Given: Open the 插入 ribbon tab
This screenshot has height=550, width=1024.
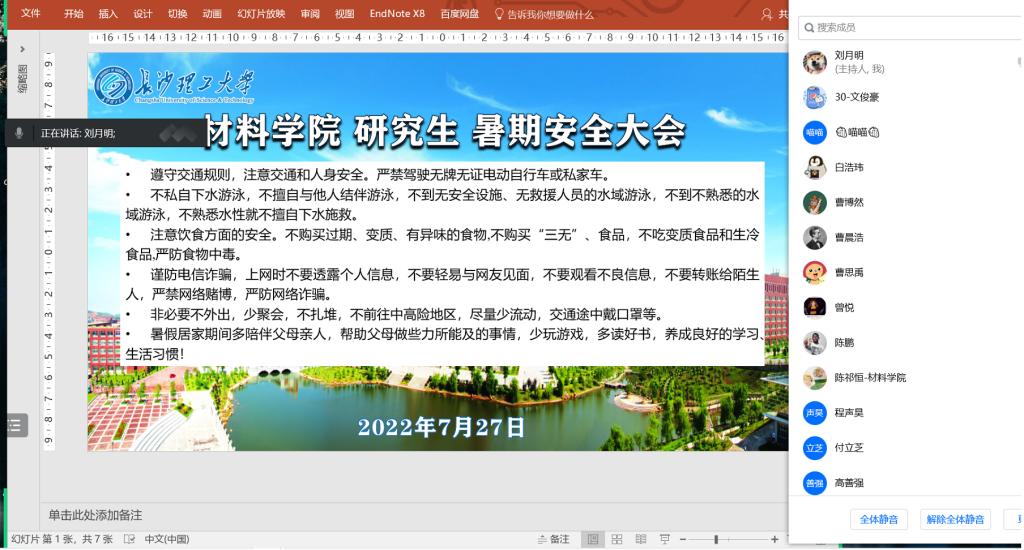Looking at the screenshot, I should (x=108, y=15).
